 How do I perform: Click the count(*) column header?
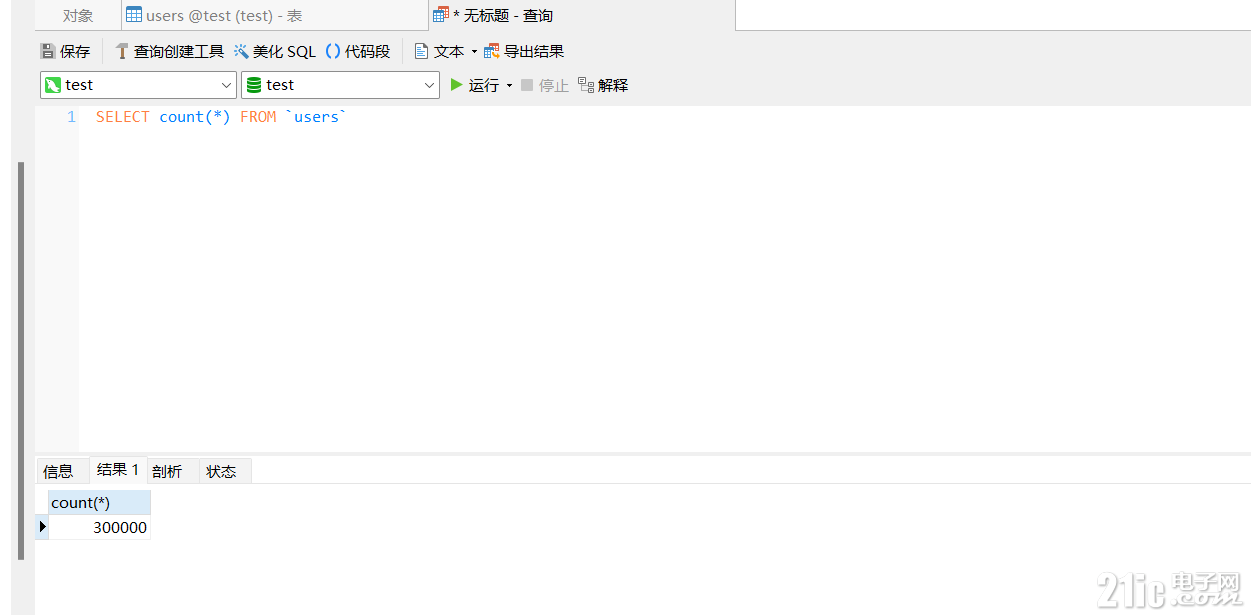point(99,502)
